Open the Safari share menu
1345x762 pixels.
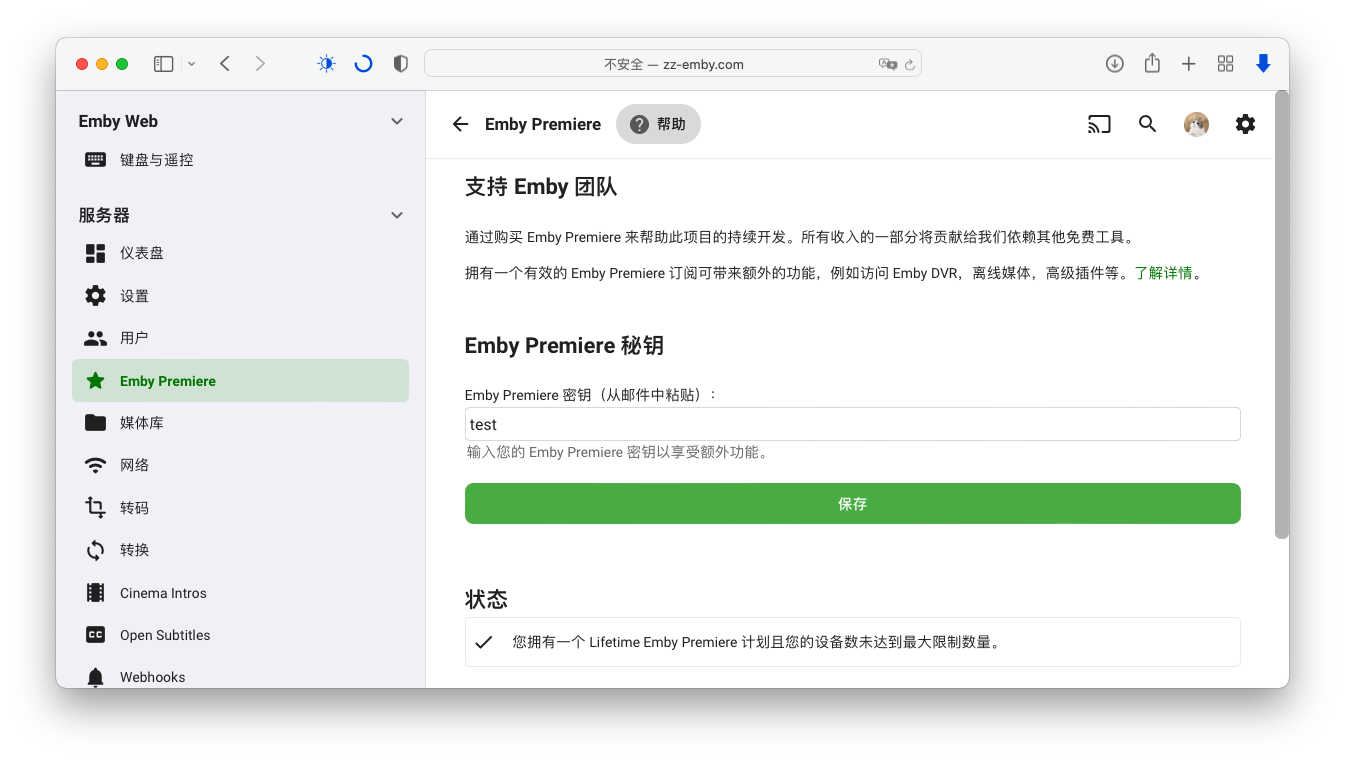[1152, 63]
